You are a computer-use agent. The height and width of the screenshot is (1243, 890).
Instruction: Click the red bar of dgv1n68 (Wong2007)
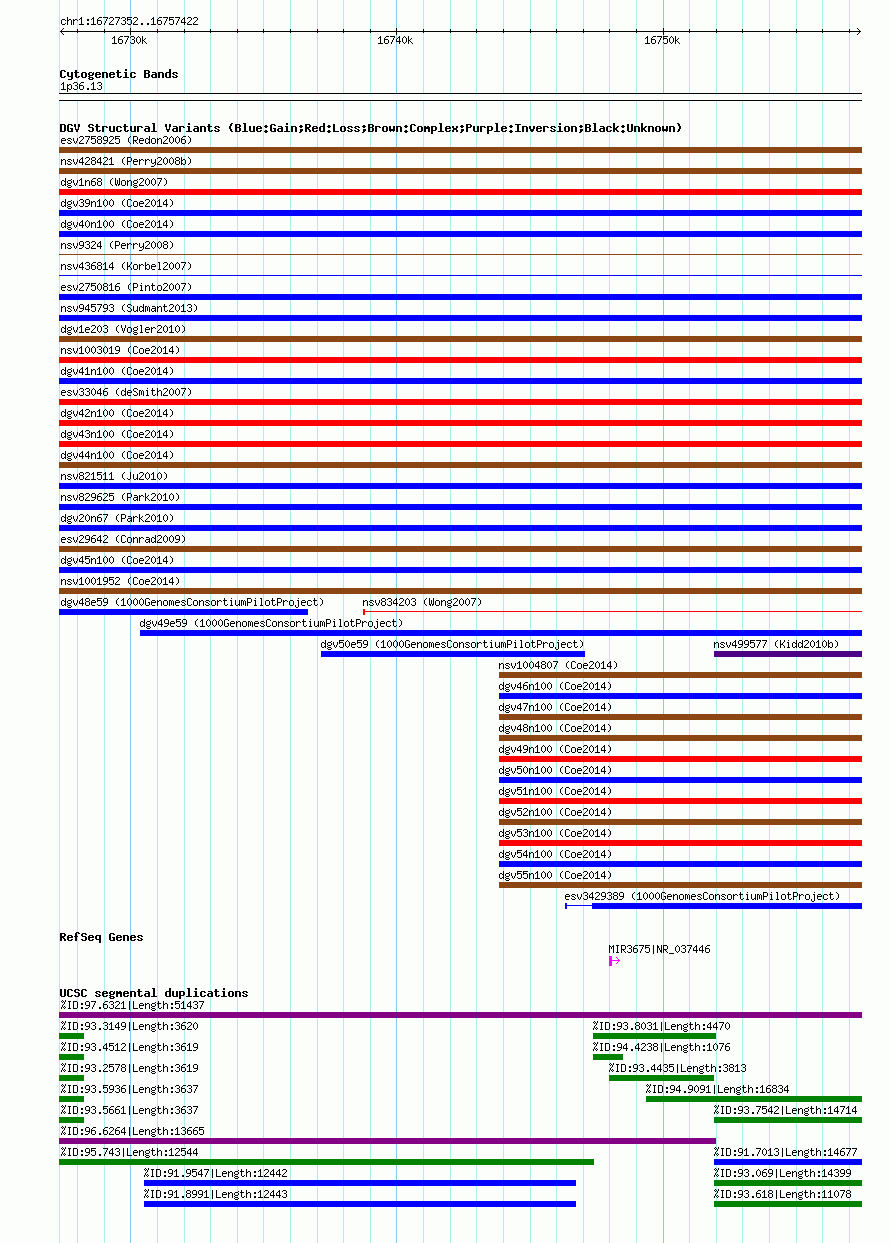pos(460,192)
